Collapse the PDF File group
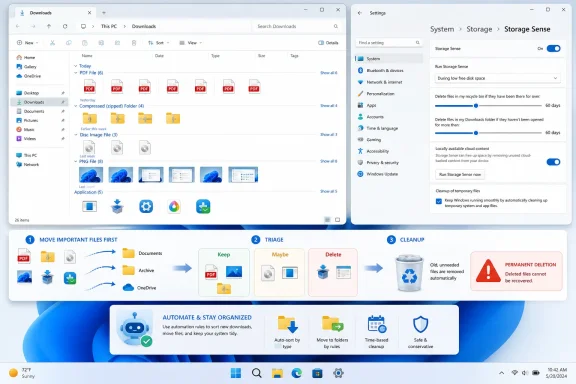The width and height of the screenshot is (576, 384). 76,73
